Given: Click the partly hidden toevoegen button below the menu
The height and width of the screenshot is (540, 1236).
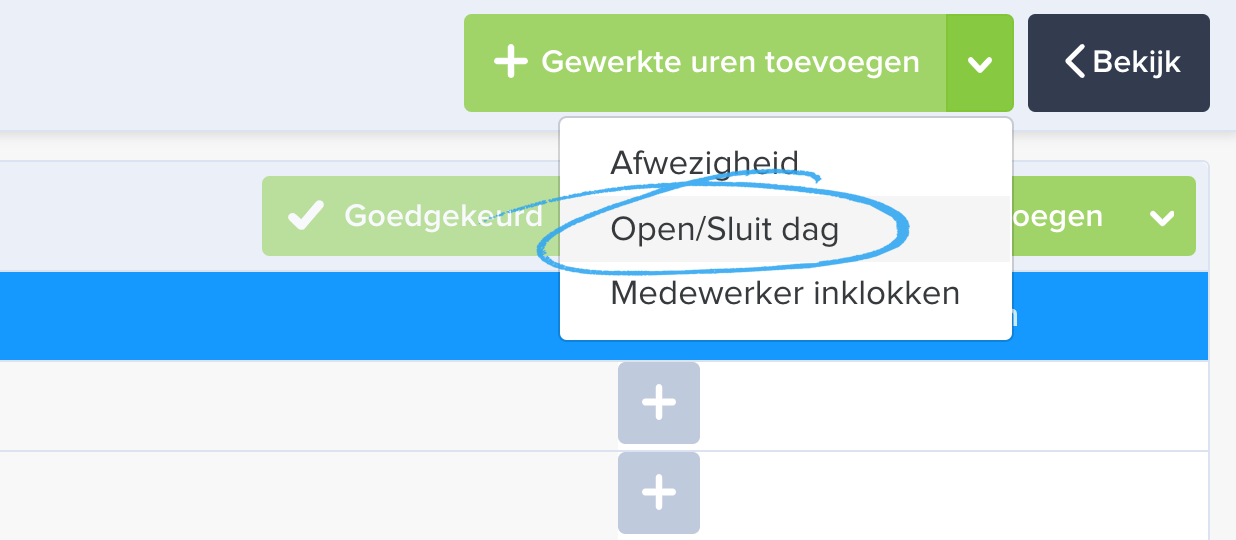Looking at the screenshot, I should click(x=1058, y=216).
